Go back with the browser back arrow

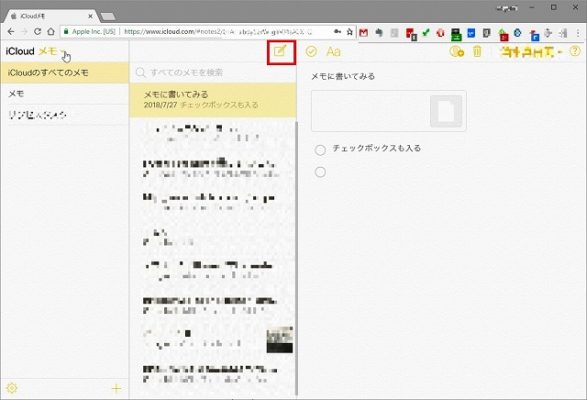tap(10, 32)
